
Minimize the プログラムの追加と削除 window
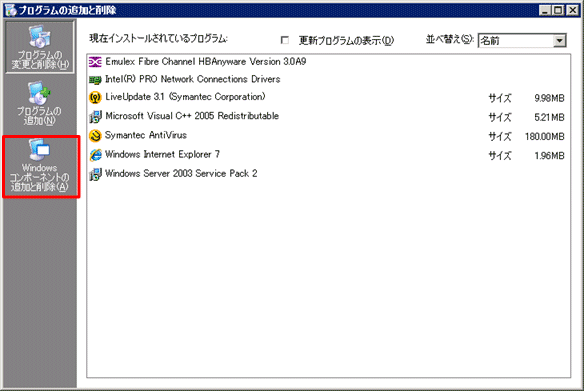(x=545, y=10)
